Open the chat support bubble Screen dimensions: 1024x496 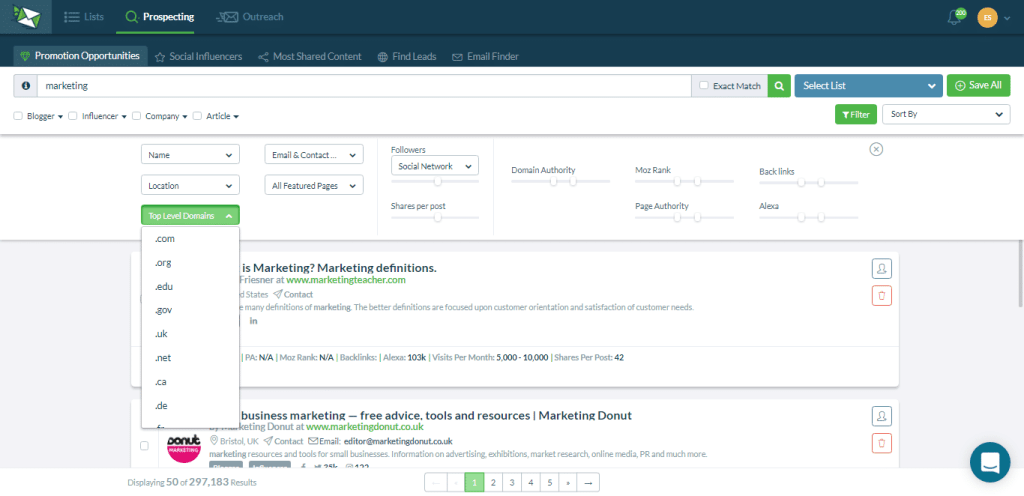click(x=990, y=462)
